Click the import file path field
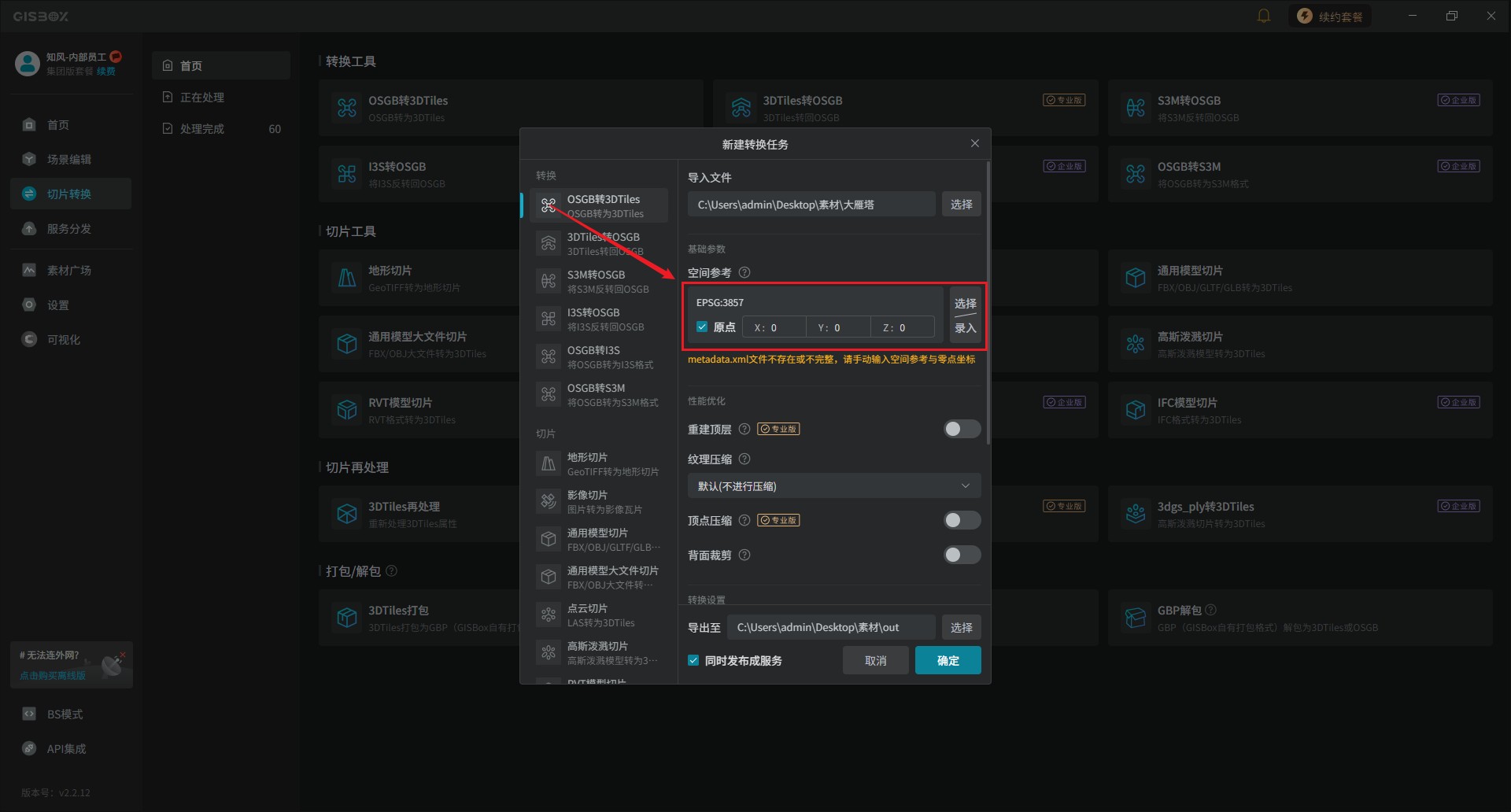 tap(811, 205)
